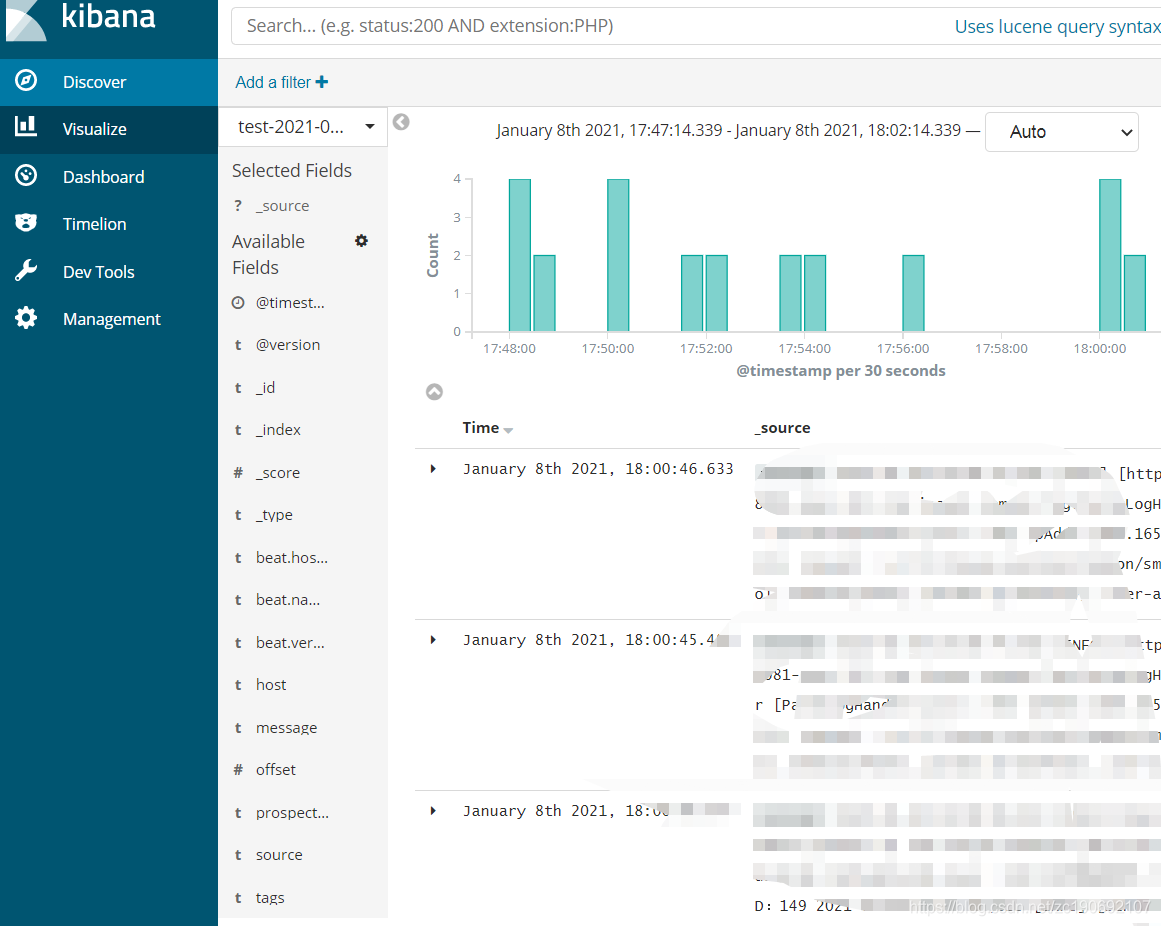Open Discover via its compass icon
1161x926 pixels.
tap(26, 81)
